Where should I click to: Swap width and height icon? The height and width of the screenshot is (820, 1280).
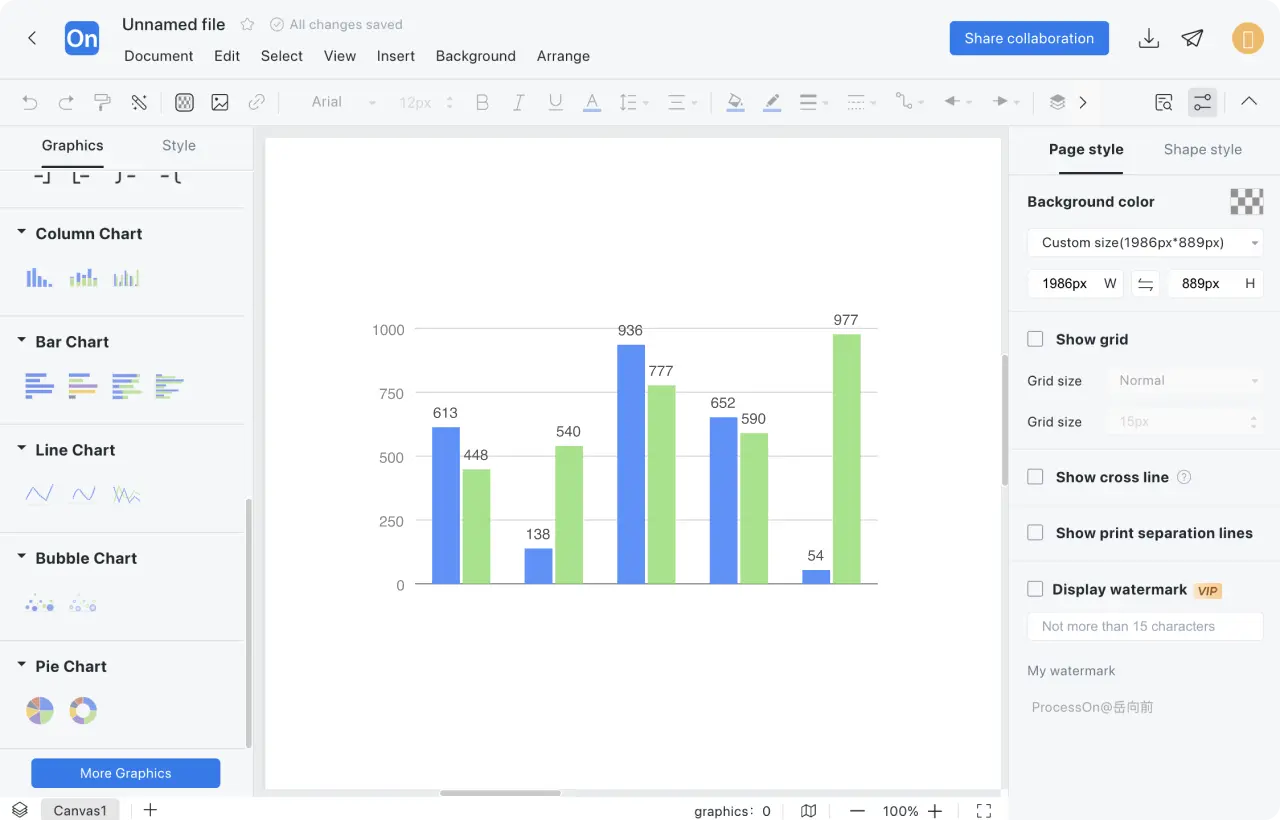1146,284
